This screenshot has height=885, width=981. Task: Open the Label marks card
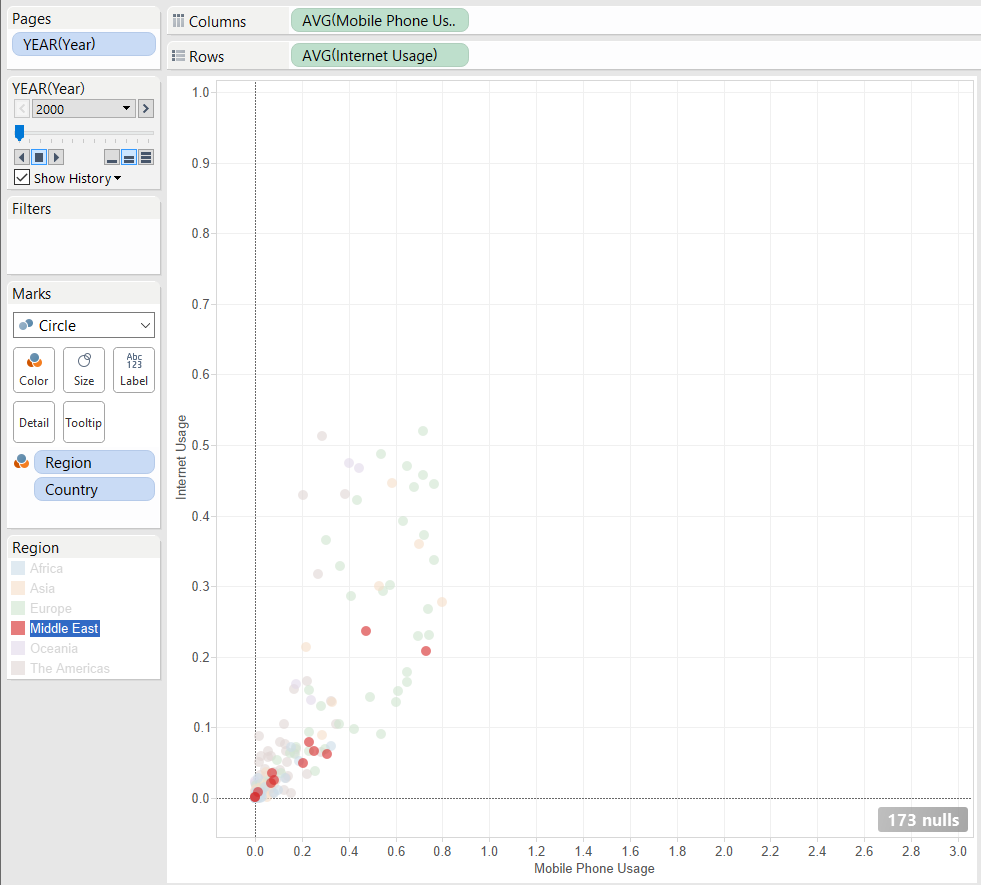[134, 370]
